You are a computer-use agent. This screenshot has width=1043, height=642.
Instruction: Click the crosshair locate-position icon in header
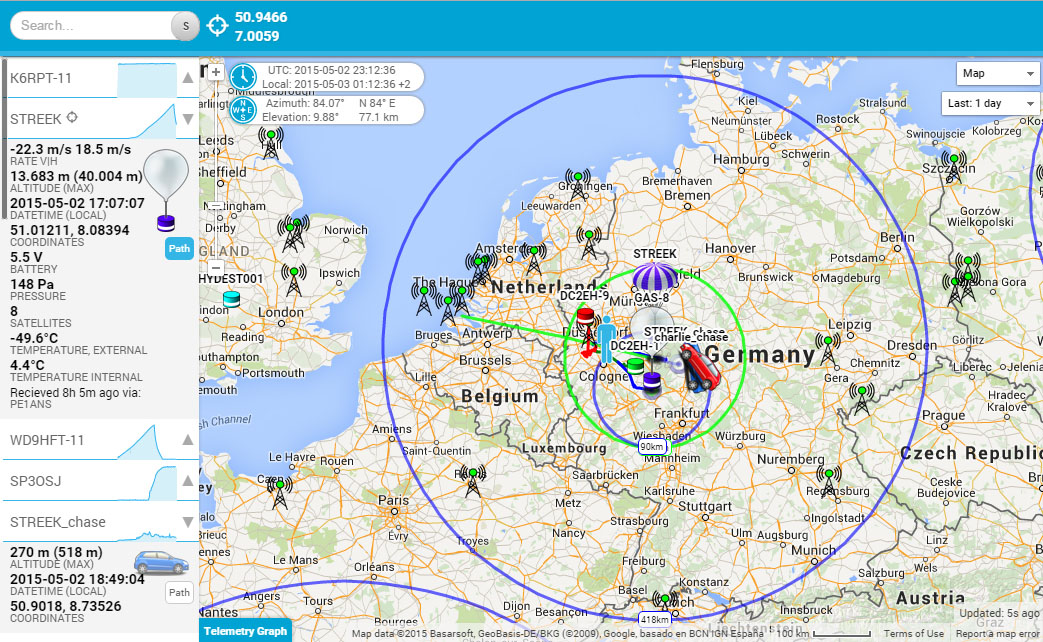click(218, 26)
